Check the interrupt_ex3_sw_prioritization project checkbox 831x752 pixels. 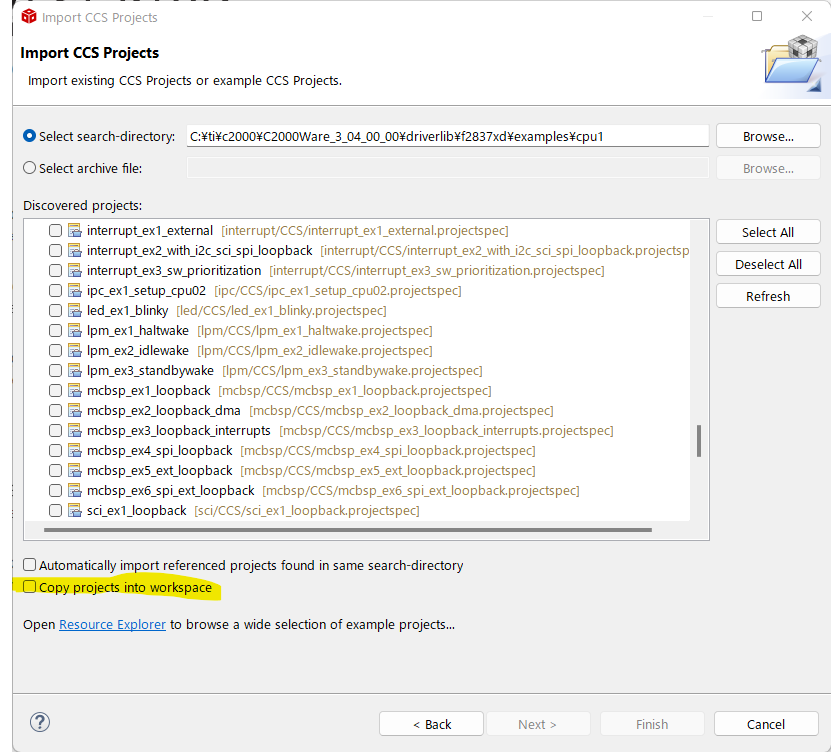[55, 271]
